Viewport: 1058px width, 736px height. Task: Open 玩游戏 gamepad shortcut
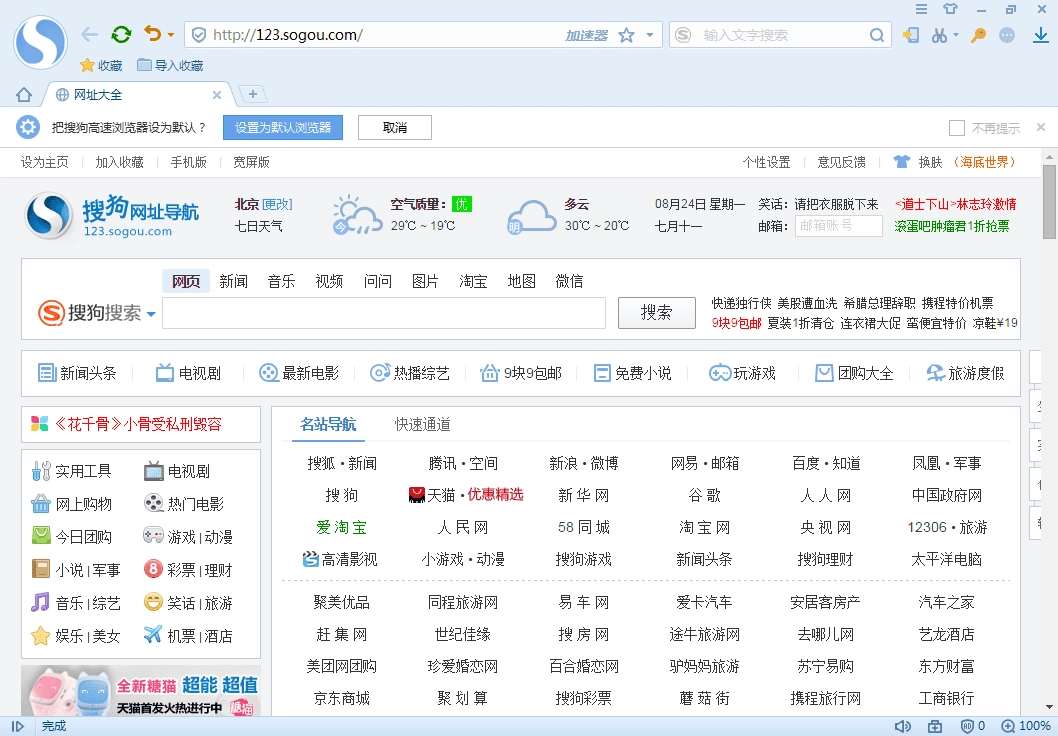[x=742, y=373]
